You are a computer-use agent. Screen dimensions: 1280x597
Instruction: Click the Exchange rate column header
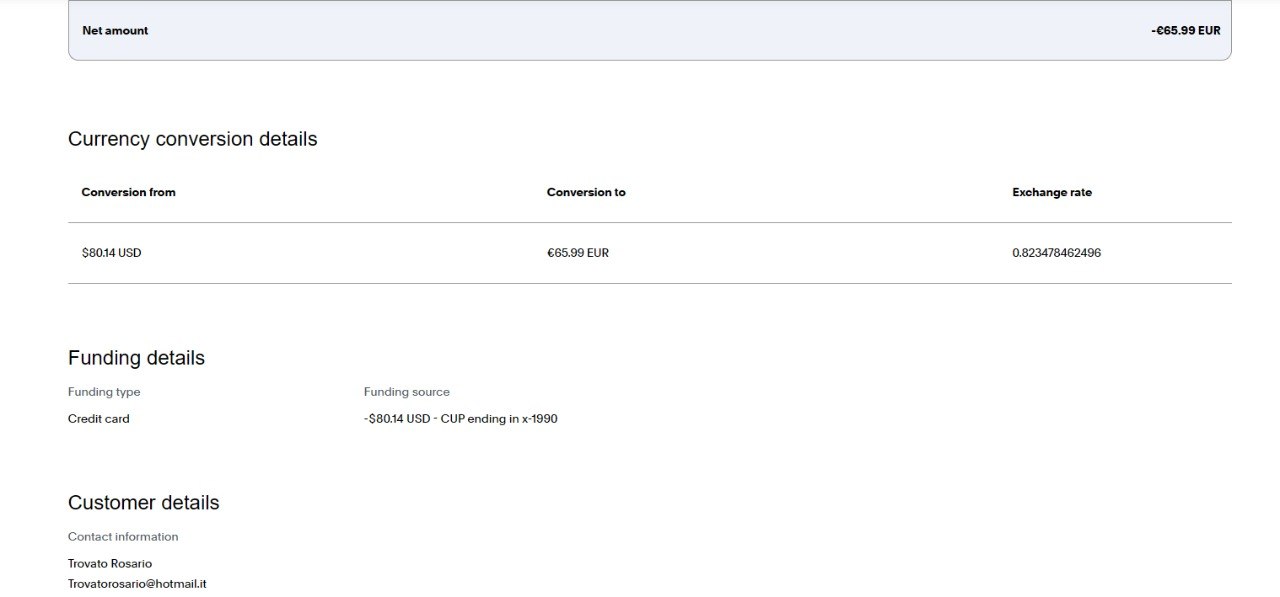pos(1051,192)
